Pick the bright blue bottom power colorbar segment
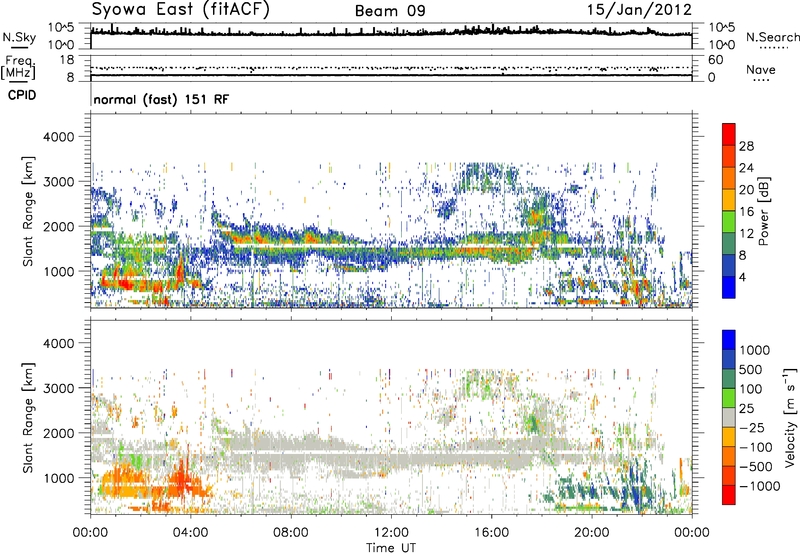Viewport: 800px width, 554px height. (729, 288)
